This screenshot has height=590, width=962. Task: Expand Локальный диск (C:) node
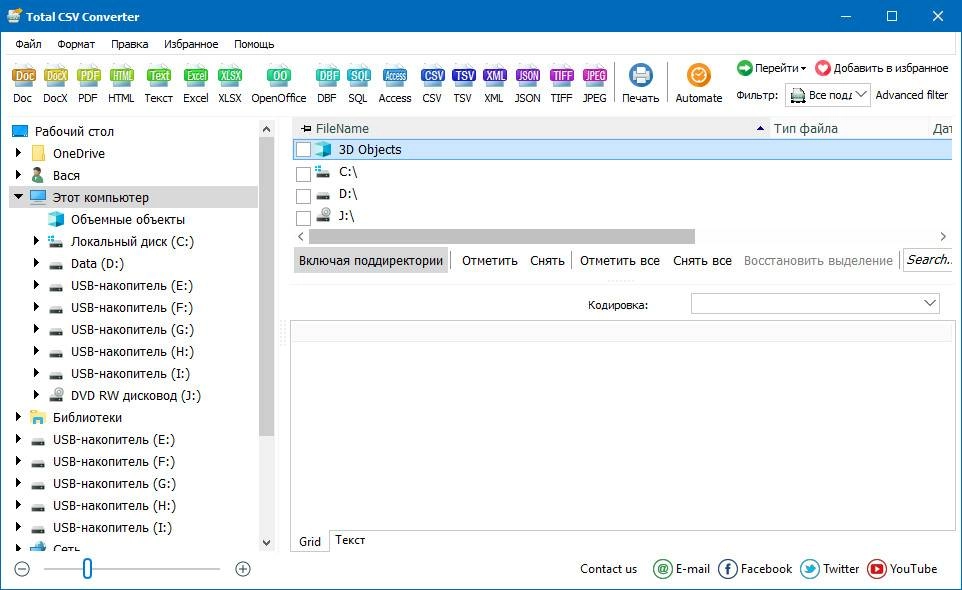point(36,241)
